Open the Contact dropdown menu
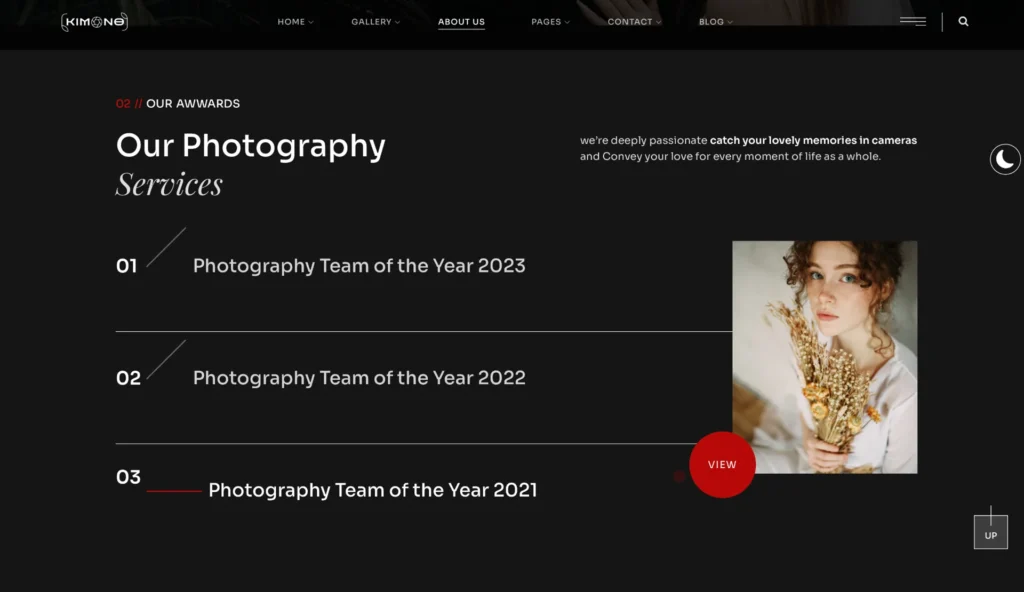This screenshot has width=1024, height=592. point(634,22)
